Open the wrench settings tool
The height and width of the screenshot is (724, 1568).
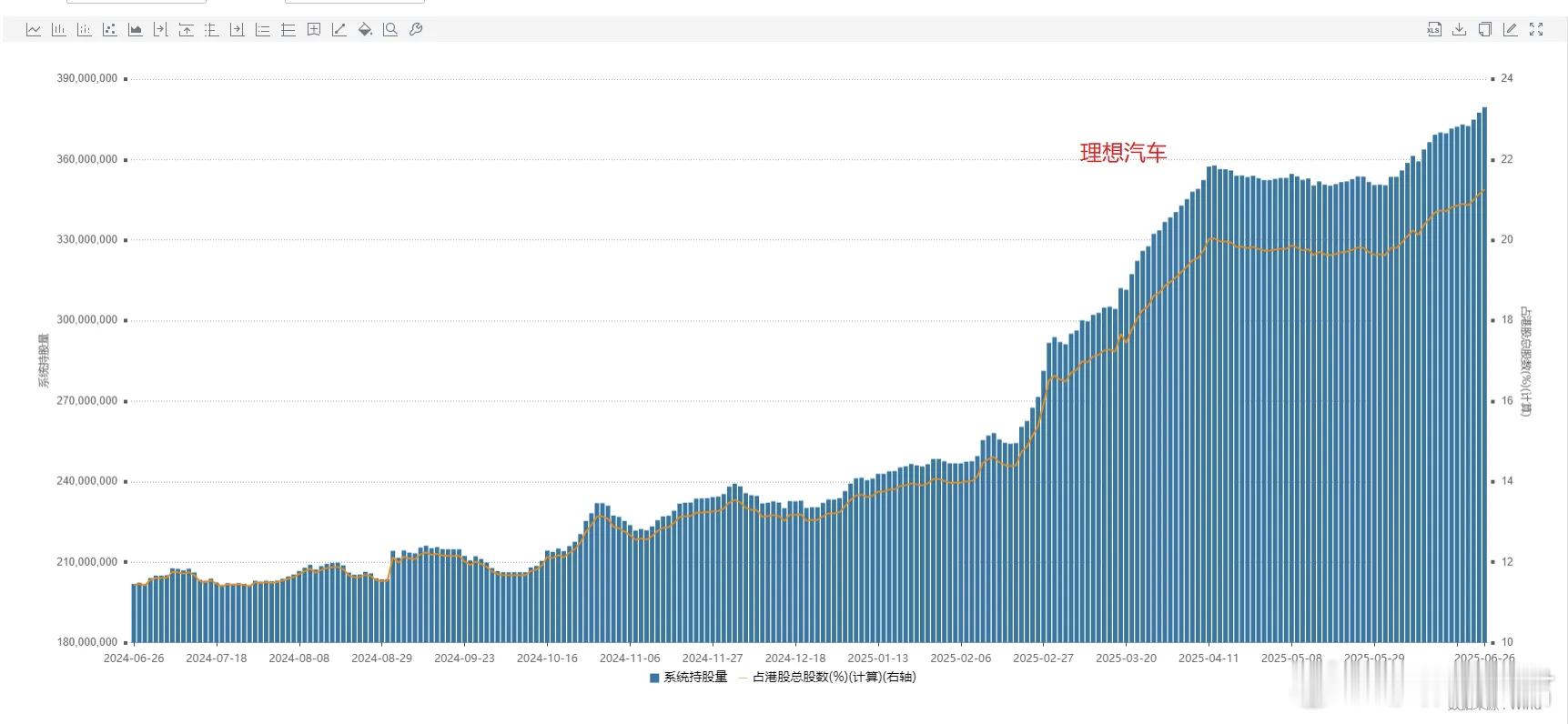pos(416,30)
